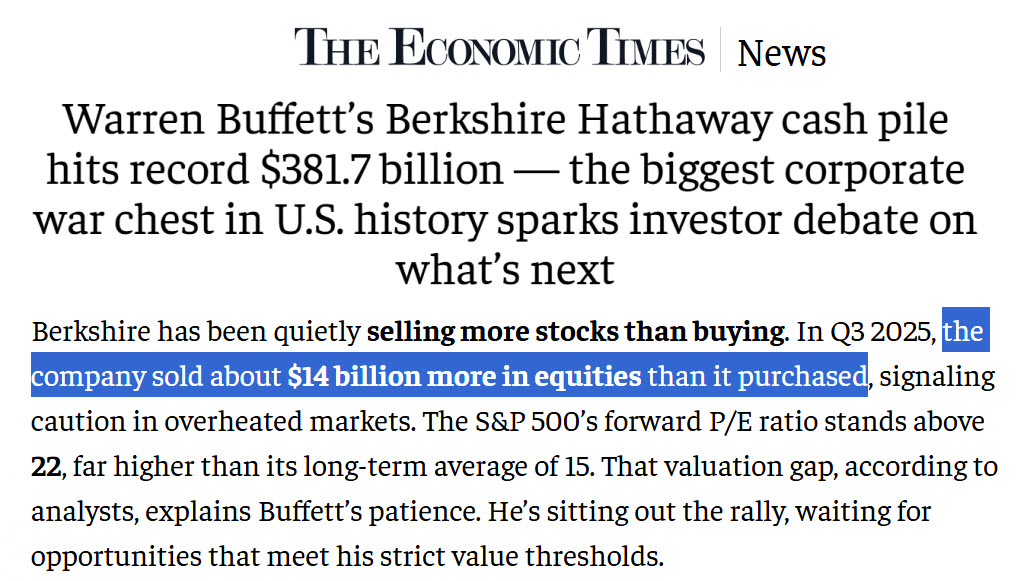Click highlighted bold "$14 billion more in equities"
The image size is (1035, 581).
point(464,377)
